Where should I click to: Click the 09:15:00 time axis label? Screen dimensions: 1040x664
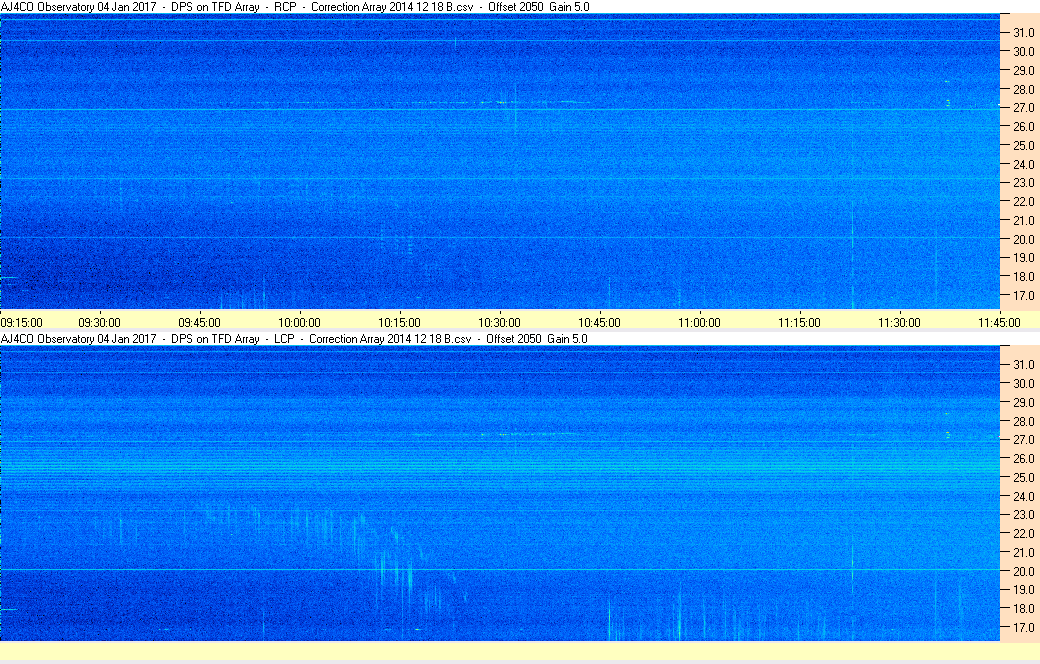22,323
